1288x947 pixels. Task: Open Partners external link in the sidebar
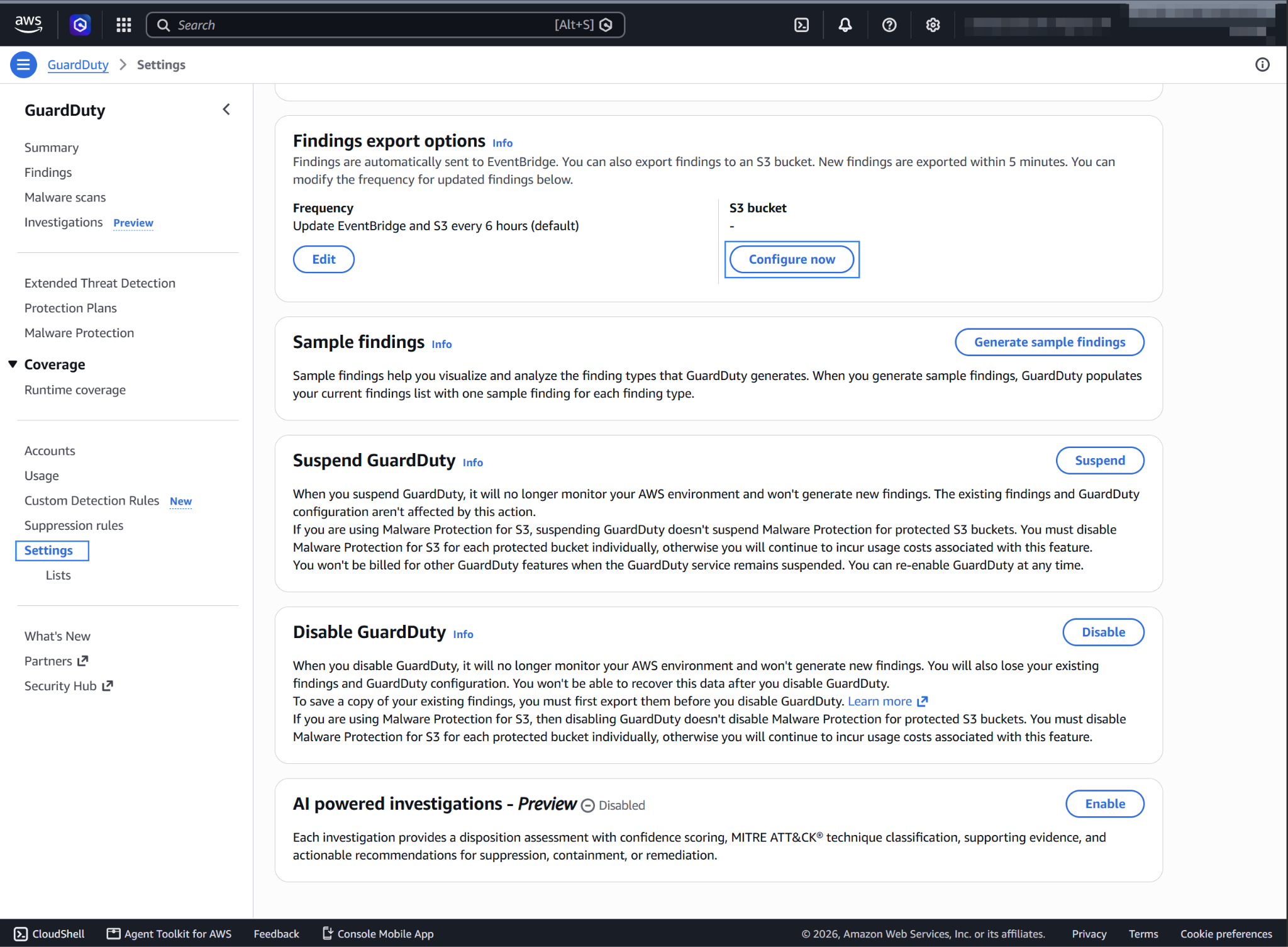click(56, 661)
